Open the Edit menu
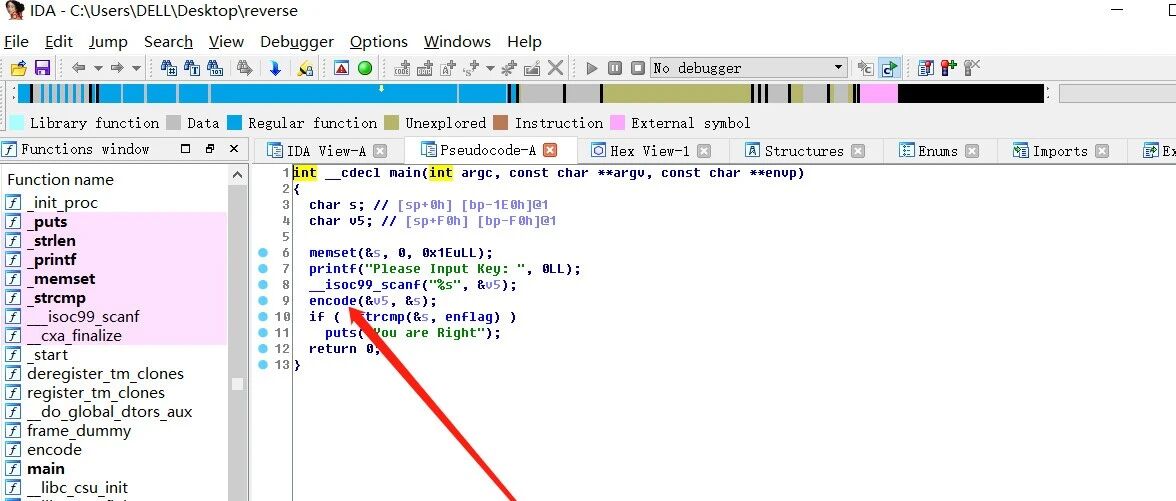Screen dimensions: 1176x501 (x=59, y=42)
